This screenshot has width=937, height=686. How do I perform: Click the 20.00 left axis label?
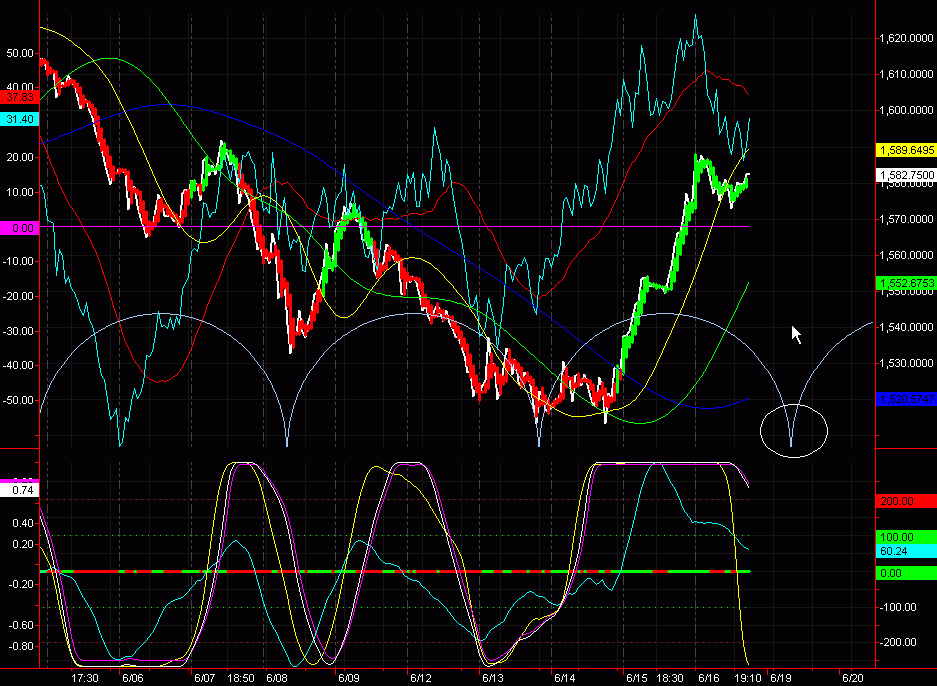coord(20,157)
